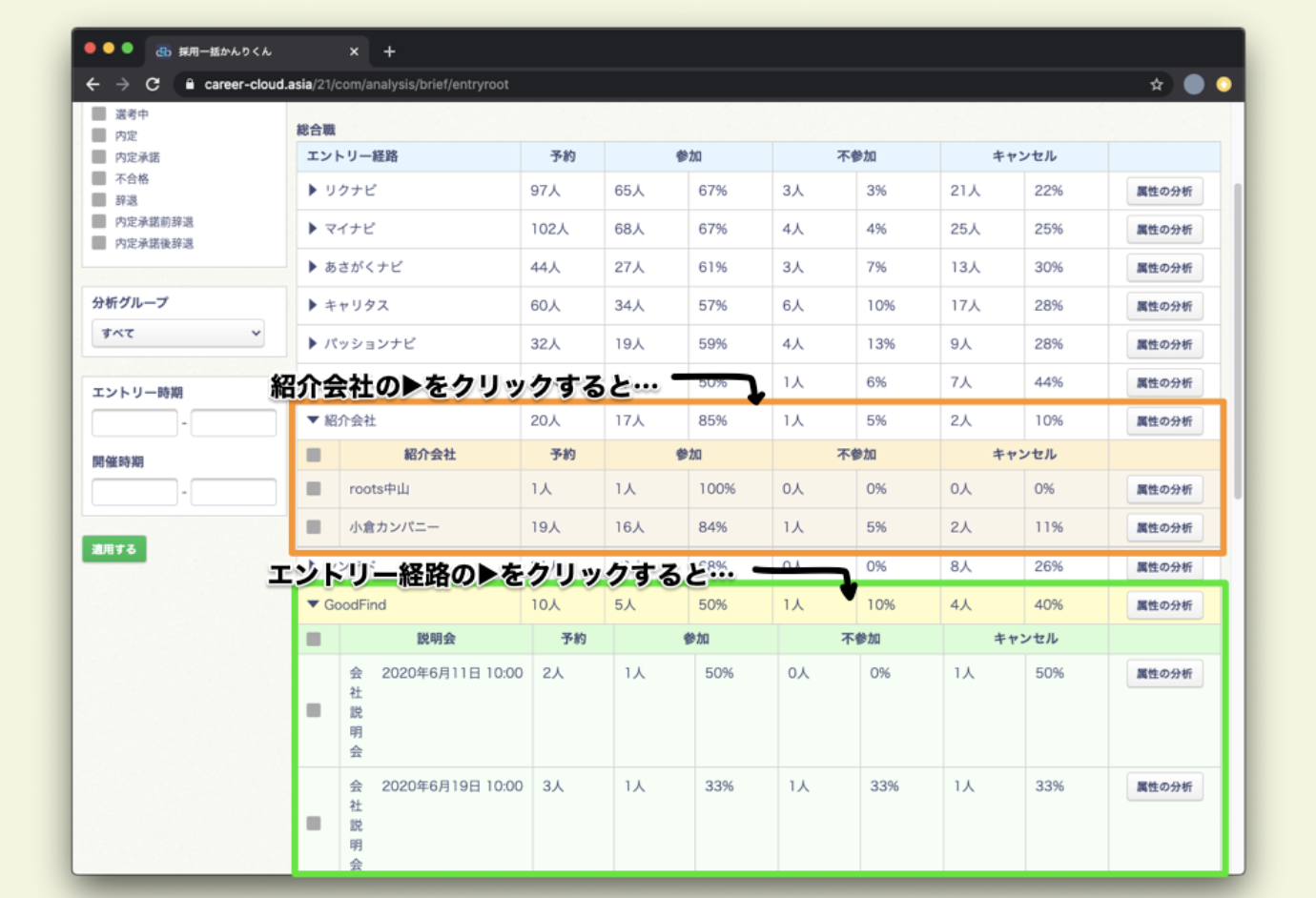This screenshot has height=898, width=1316.
Task: Click 属性の分析 button for マイナビ
Action: click(x=1163, y=230)
